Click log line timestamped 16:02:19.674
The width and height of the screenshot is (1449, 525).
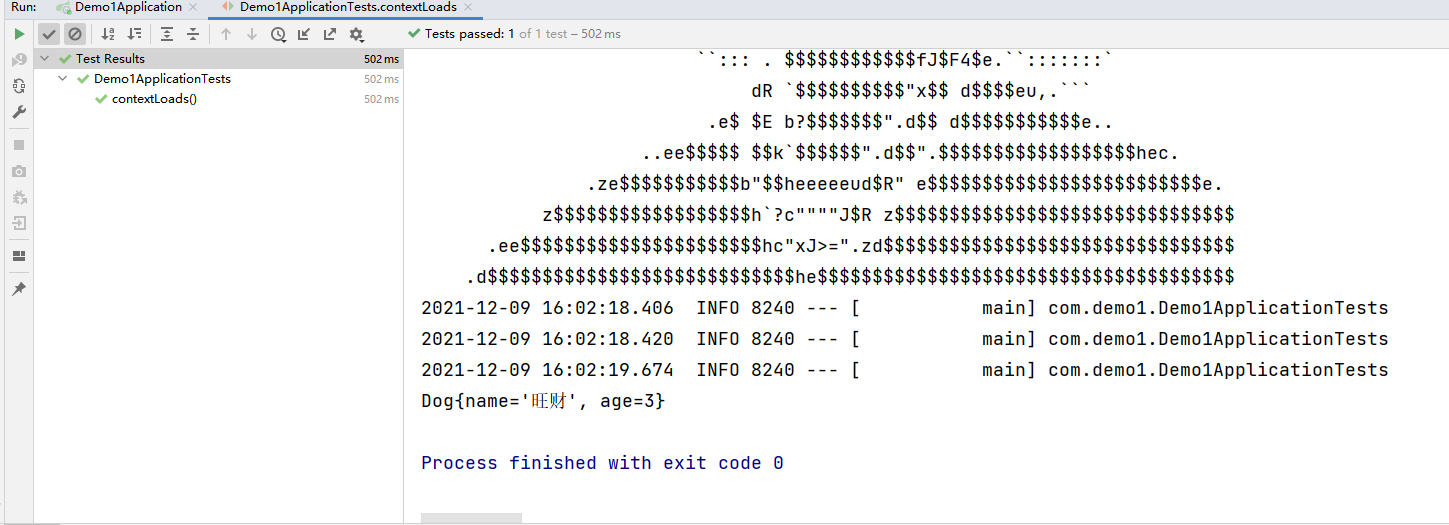pos(905,370)
